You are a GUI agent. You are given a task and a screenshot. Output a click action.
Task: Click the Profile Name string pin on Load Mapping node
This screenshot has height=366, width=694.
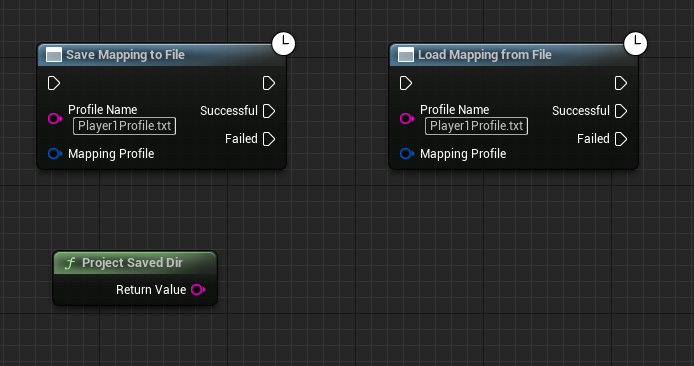[x=407, y=118]
